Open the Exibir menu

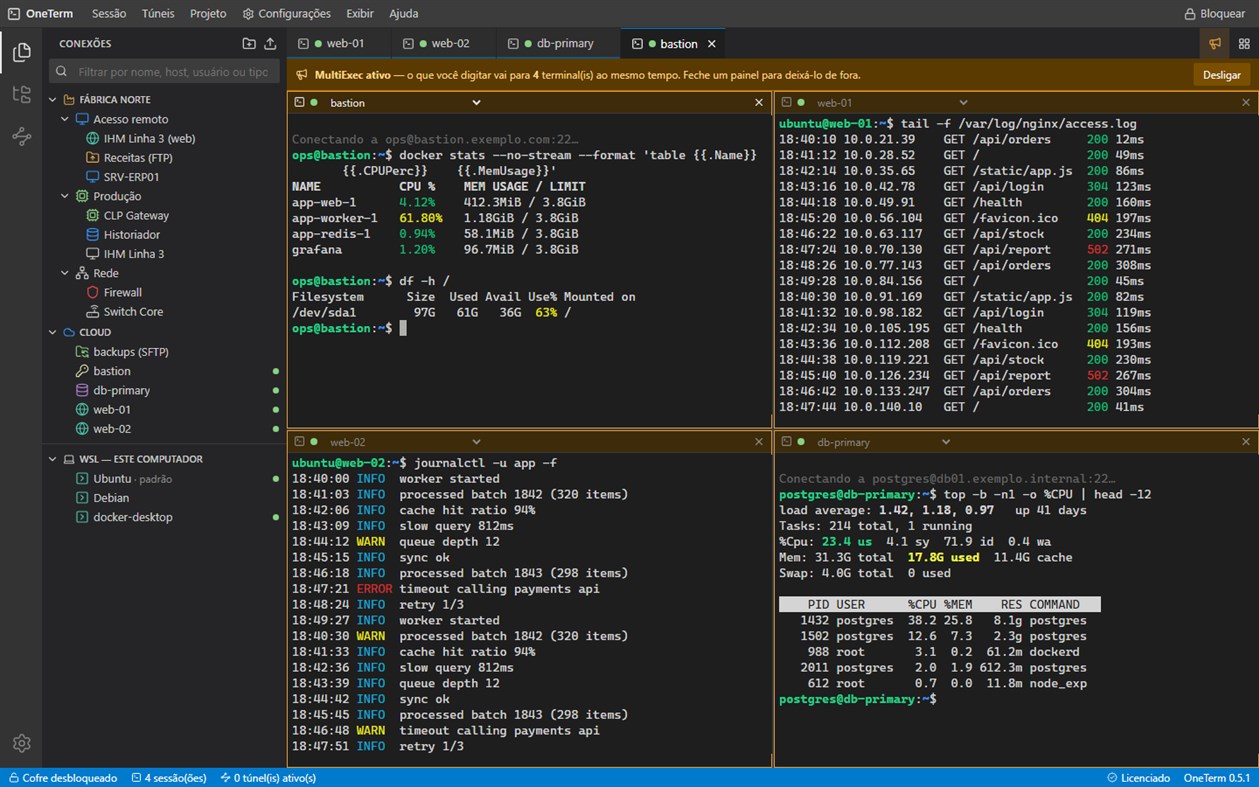(x=360, y=14)
